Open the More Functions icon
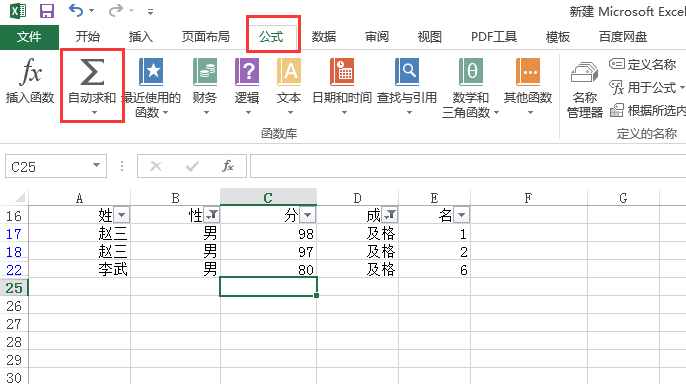Image resolution: width=686 pixels, height=384 pixels. pyautogui.click(x=528, y=72)
